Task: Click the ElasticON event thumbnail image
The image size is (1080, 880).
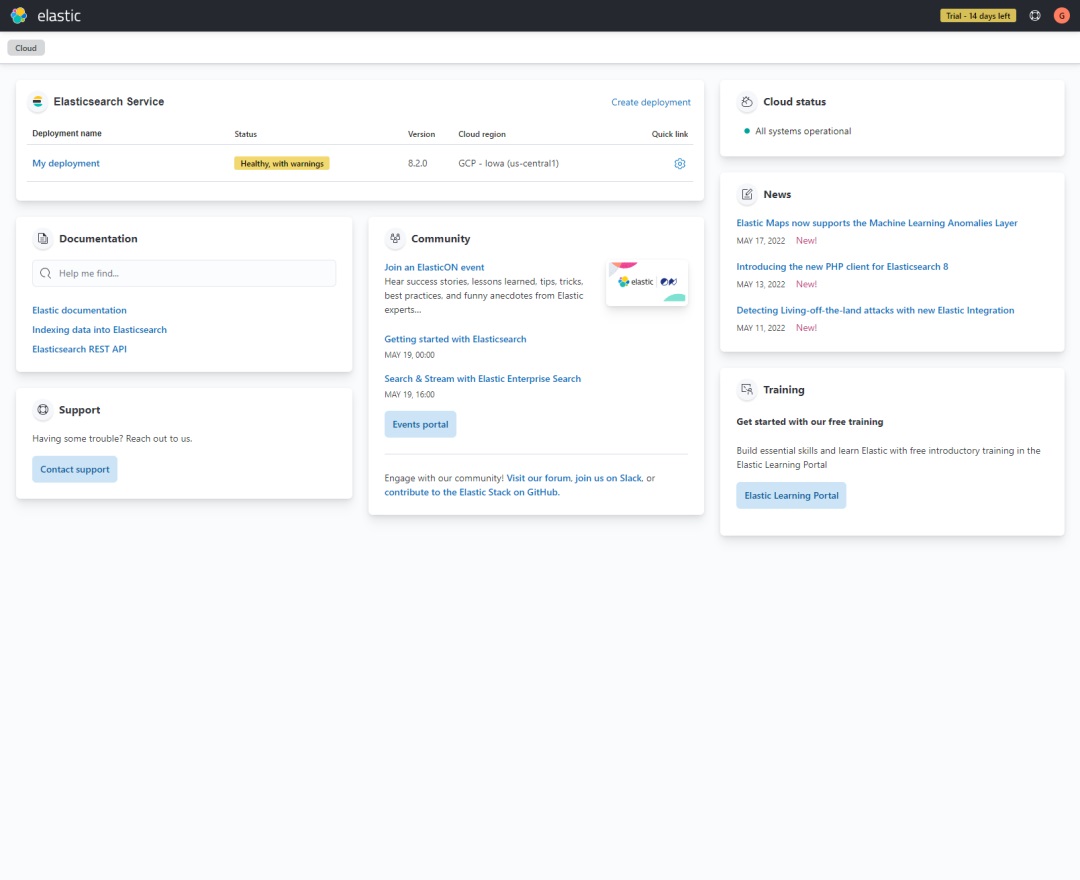Action: pyautogui.click(x=647, y=282)
